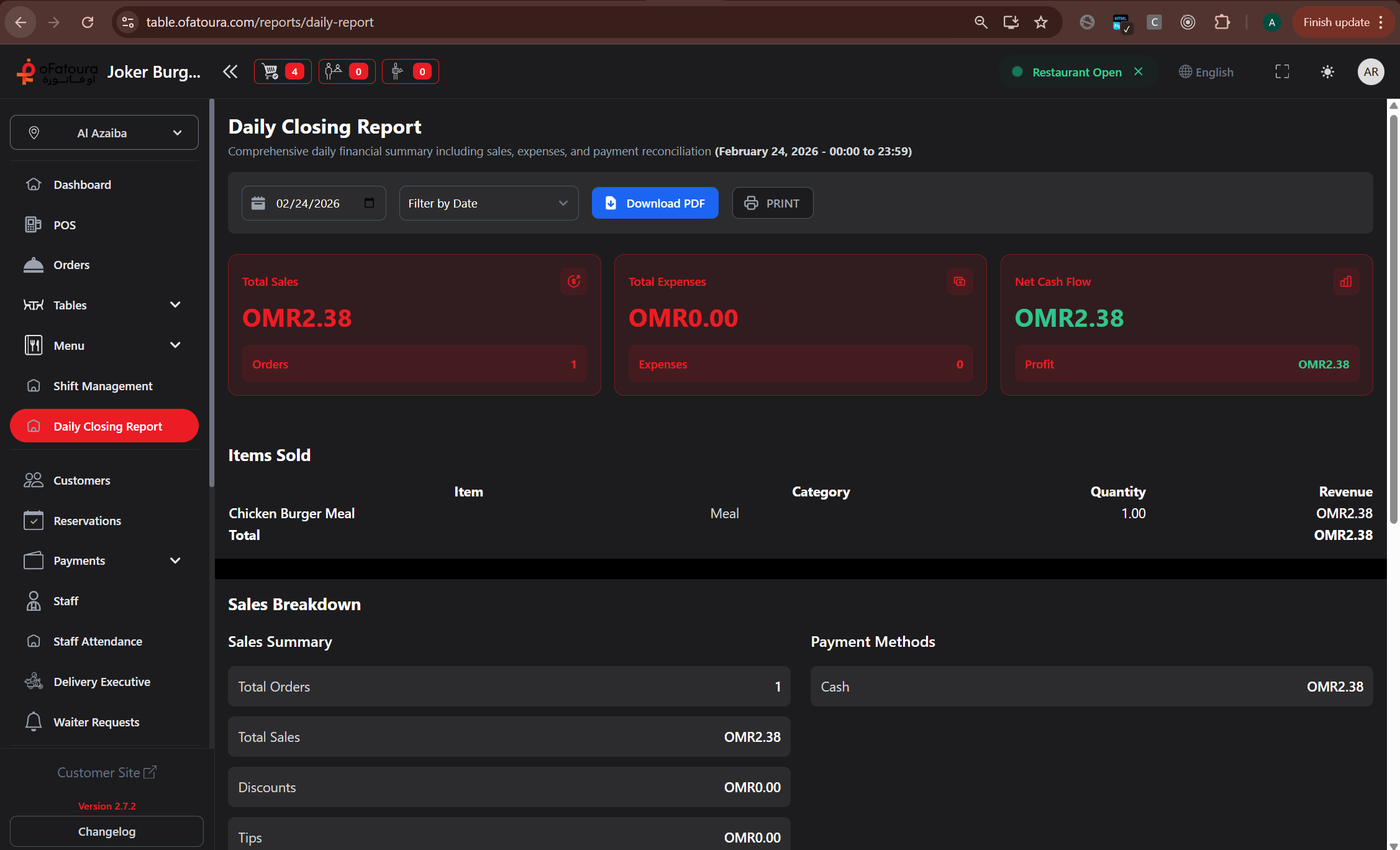Image resolution: width=1400 pixels, height=850 pixels.
Task: Click the Download PDF button
Action: coord(655,203)
